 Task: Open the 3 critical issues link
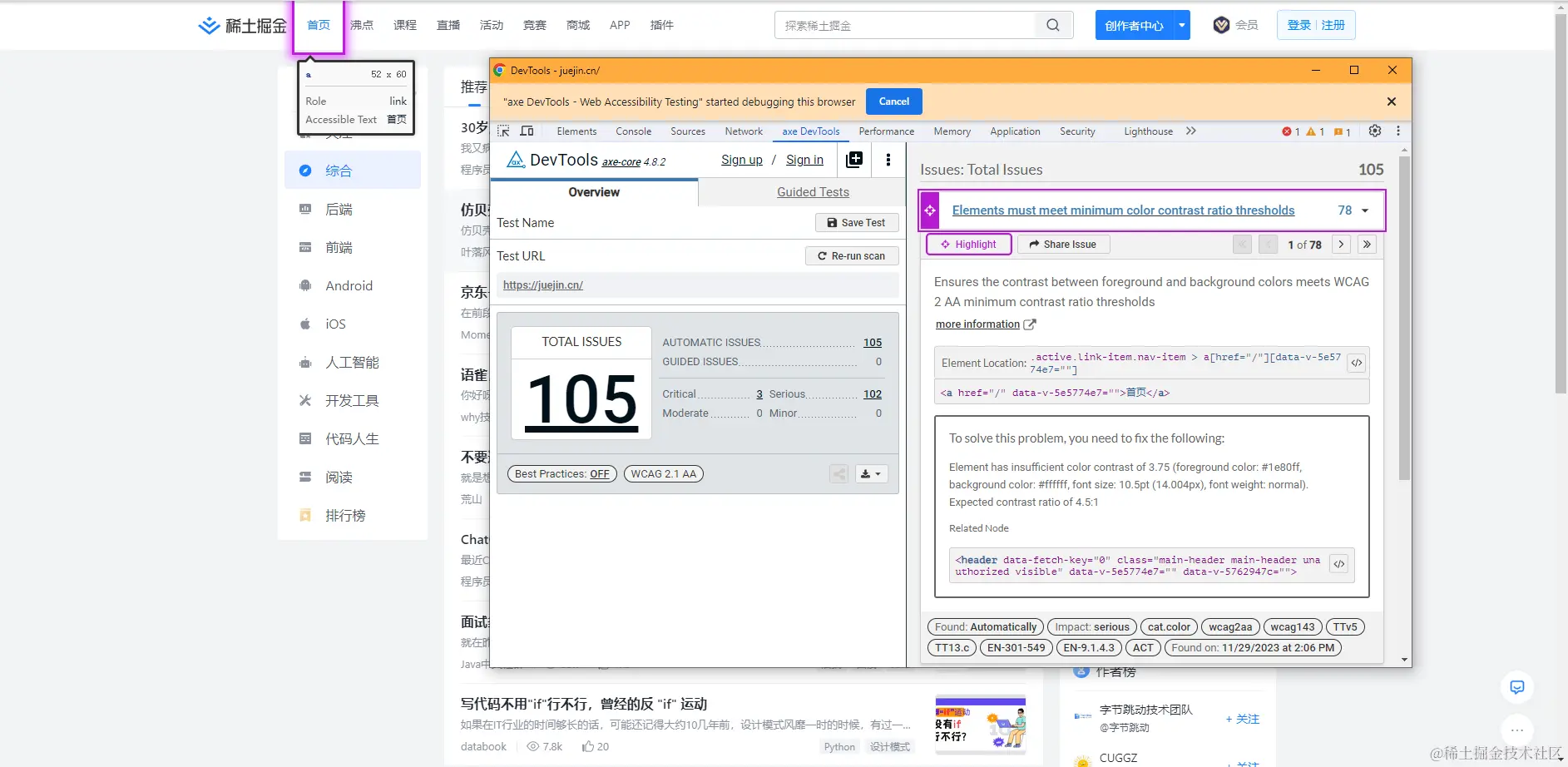759,394
